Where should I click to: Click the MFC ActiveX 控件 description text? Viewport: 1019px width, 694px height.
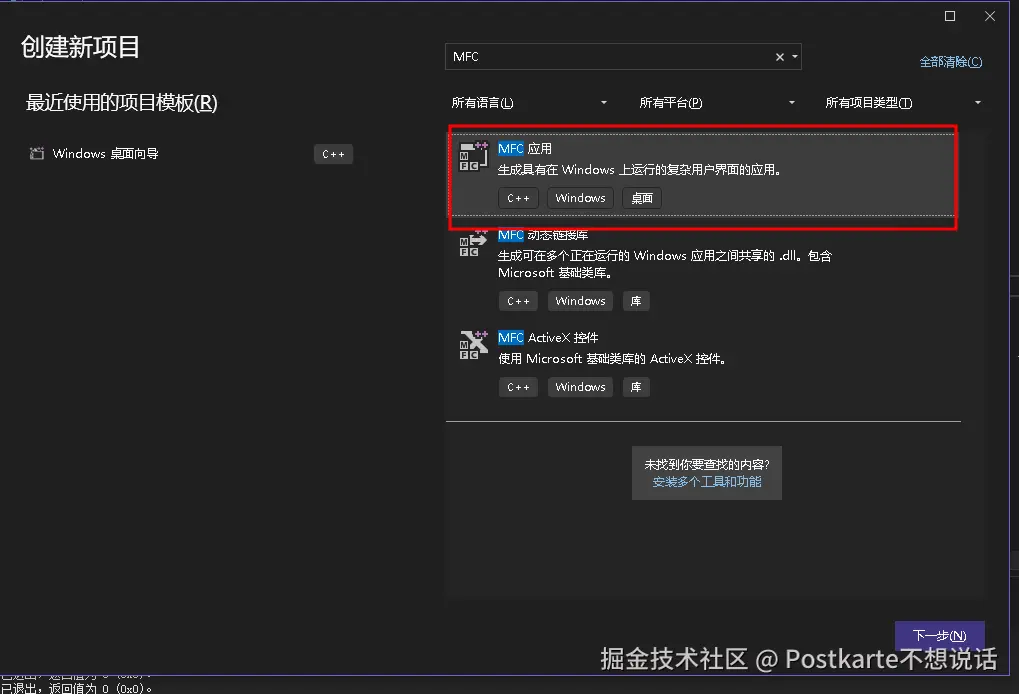(x=612, y=359)
